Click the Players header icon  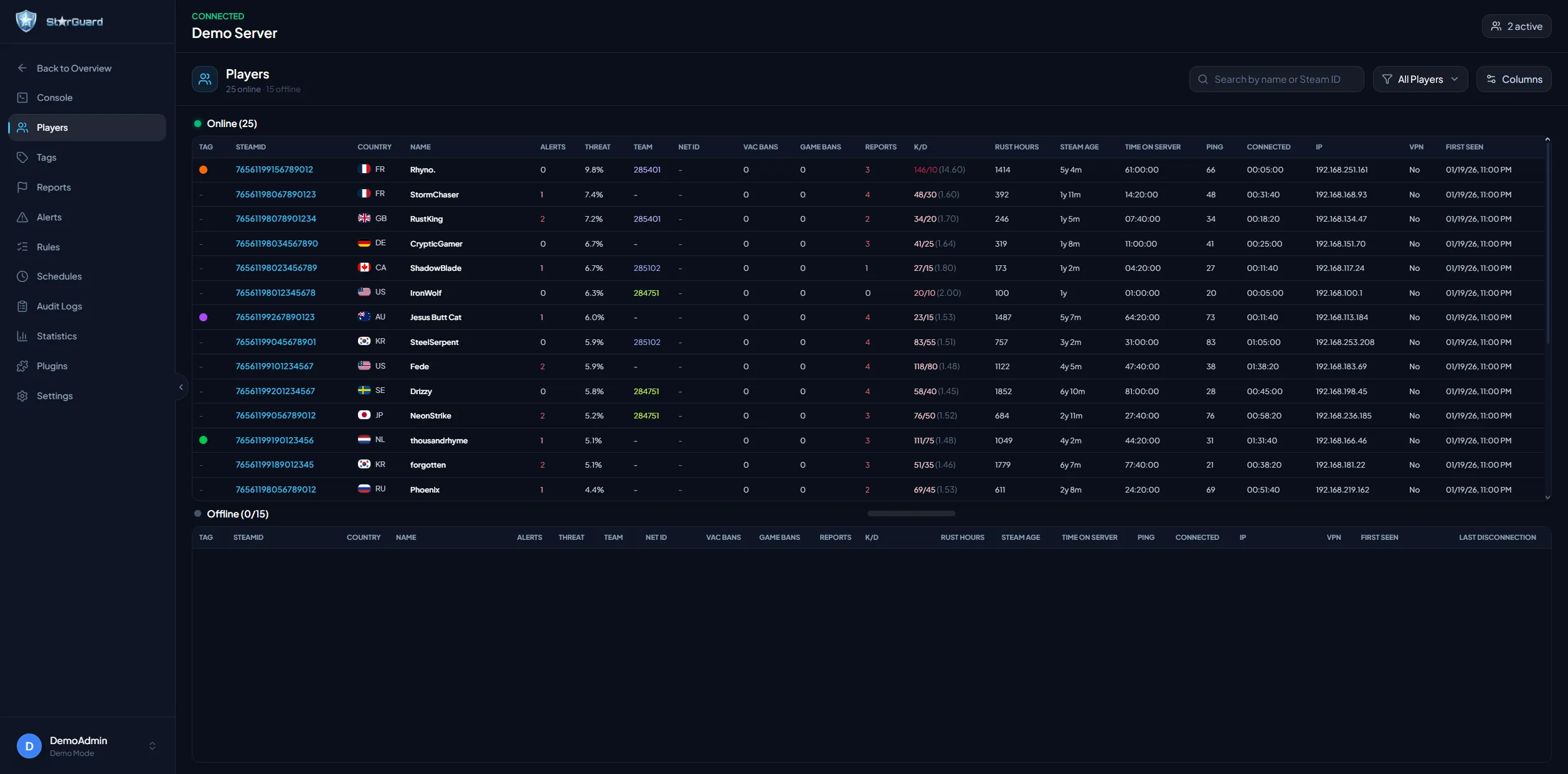click(204, 79)
